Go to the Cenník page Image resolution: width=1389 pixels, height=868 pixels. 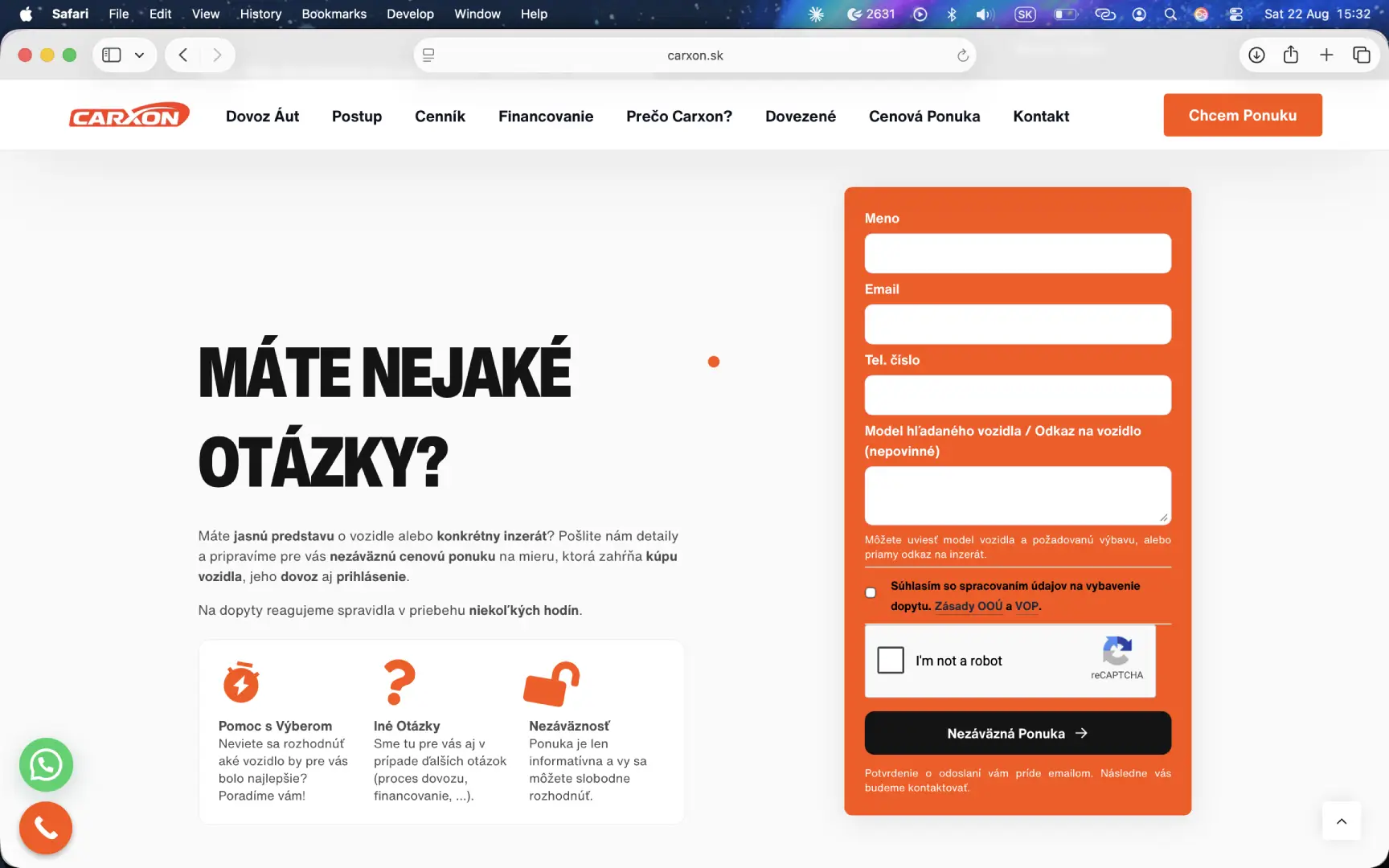[440, 116]
